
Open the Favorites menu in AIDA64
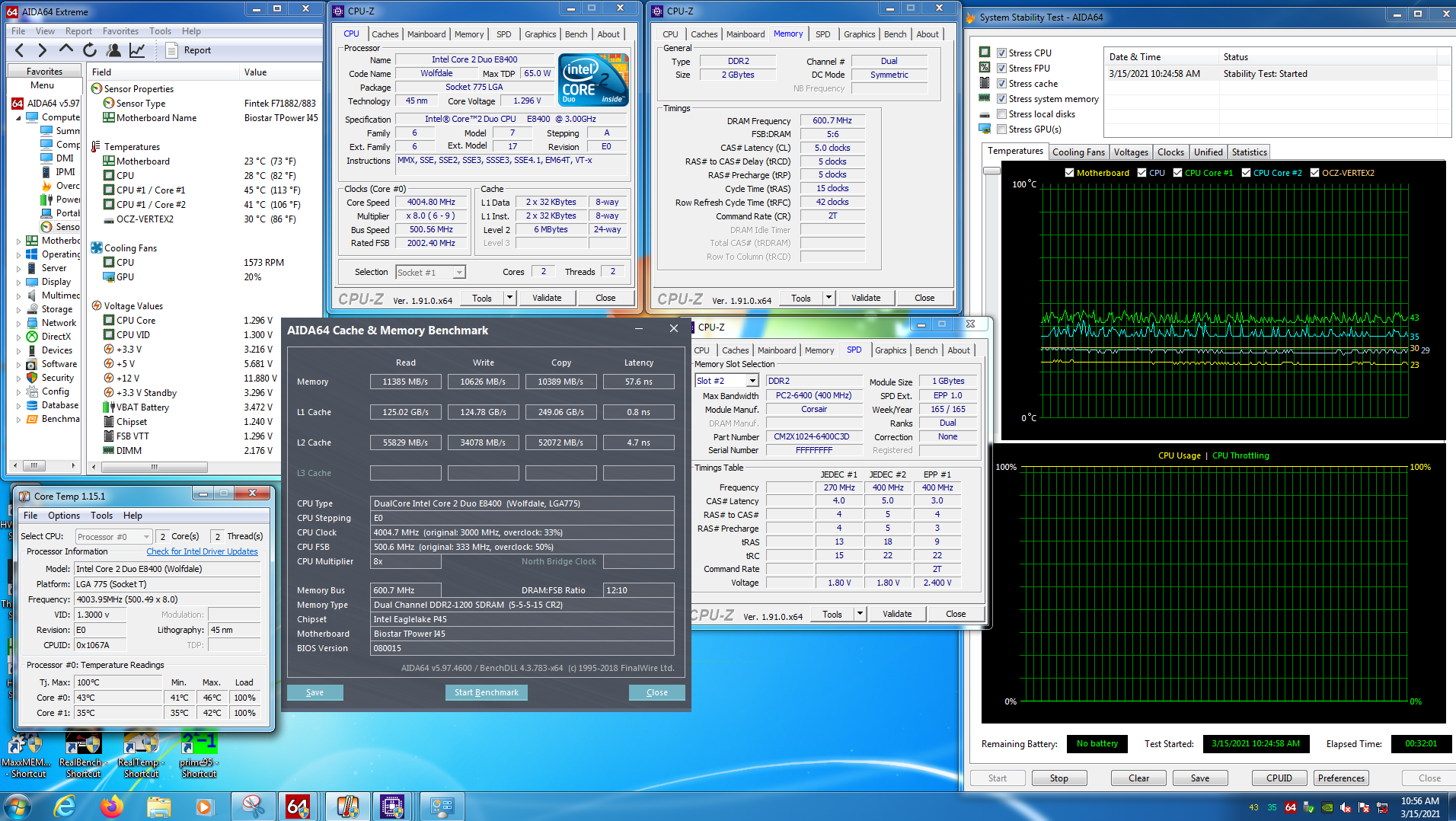120,31
